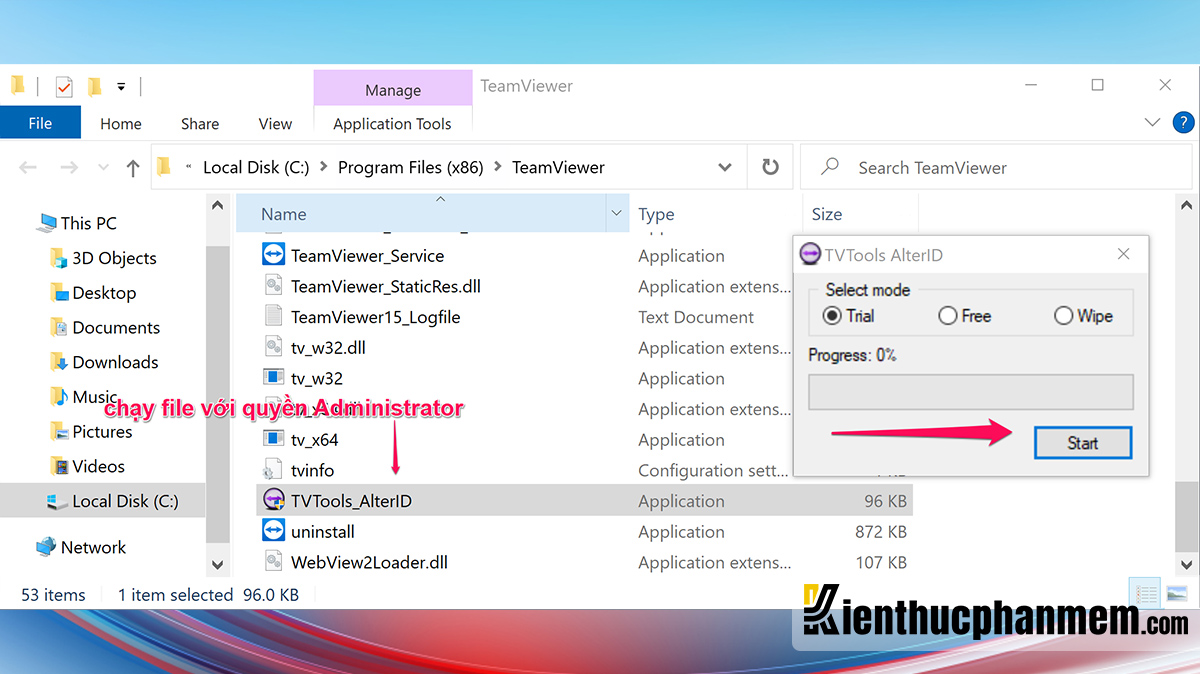Screen dimensions: 1200x674
Task: Go to Program Files (x86) in breadcrumb
Action: (x=411, y=168)
